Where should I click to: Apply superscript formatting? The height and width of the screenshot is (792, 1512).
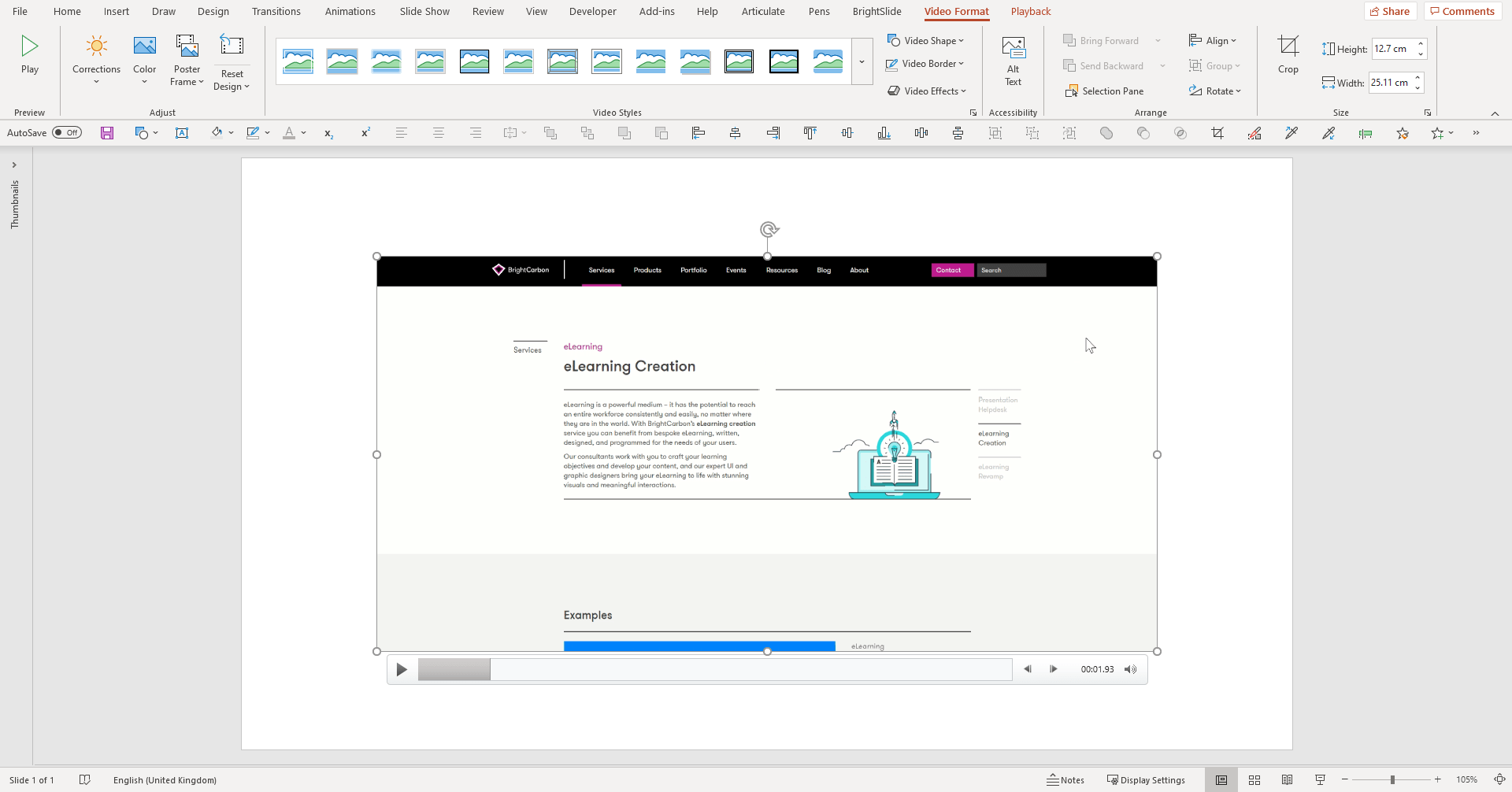365,133
